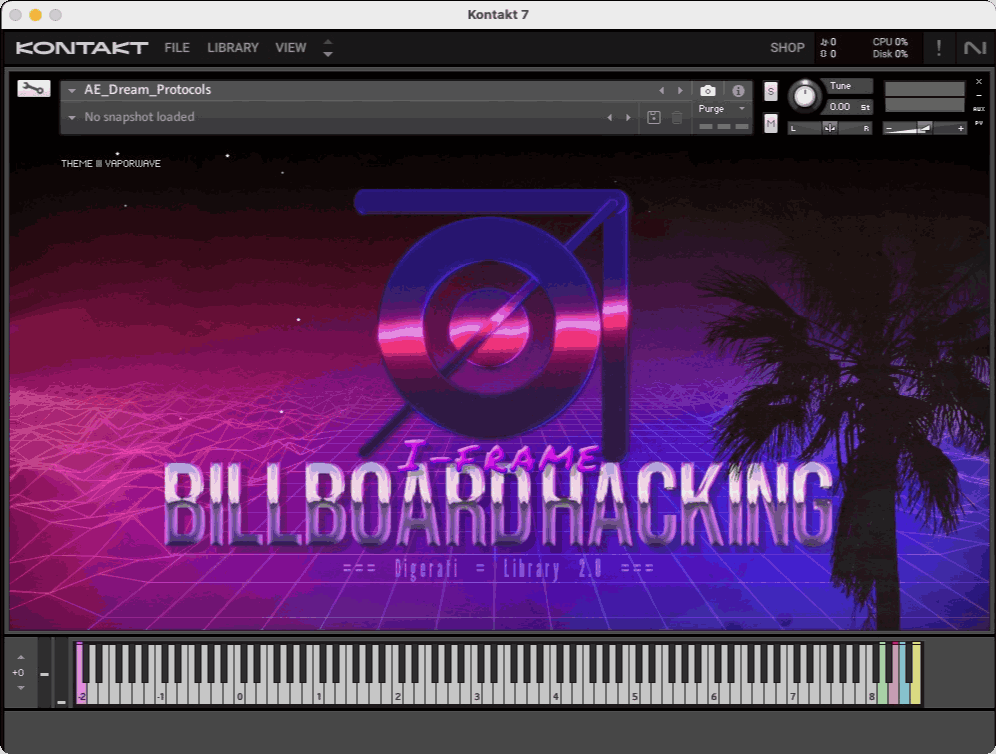This screenshot has height=754, width=996.
Task: Open the instrument info icon
Action: (x=738, y=91)
